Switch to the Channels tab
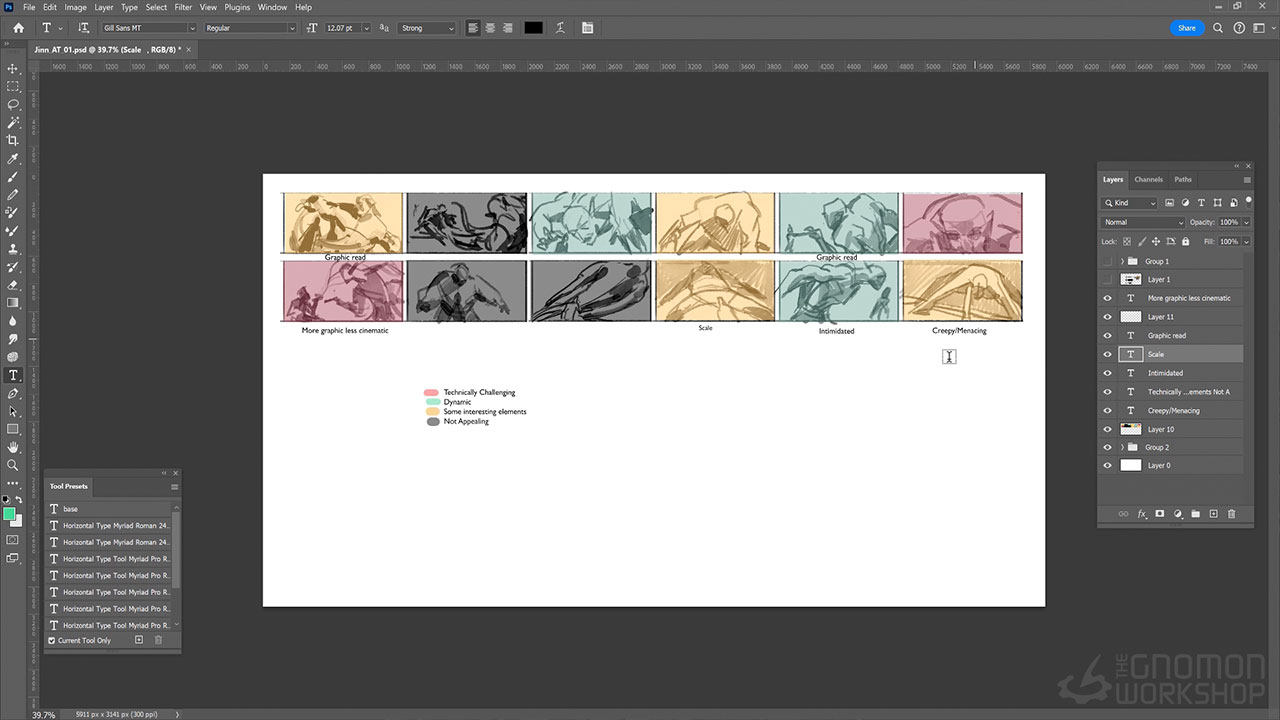1280x720 pixels. 1148,180
